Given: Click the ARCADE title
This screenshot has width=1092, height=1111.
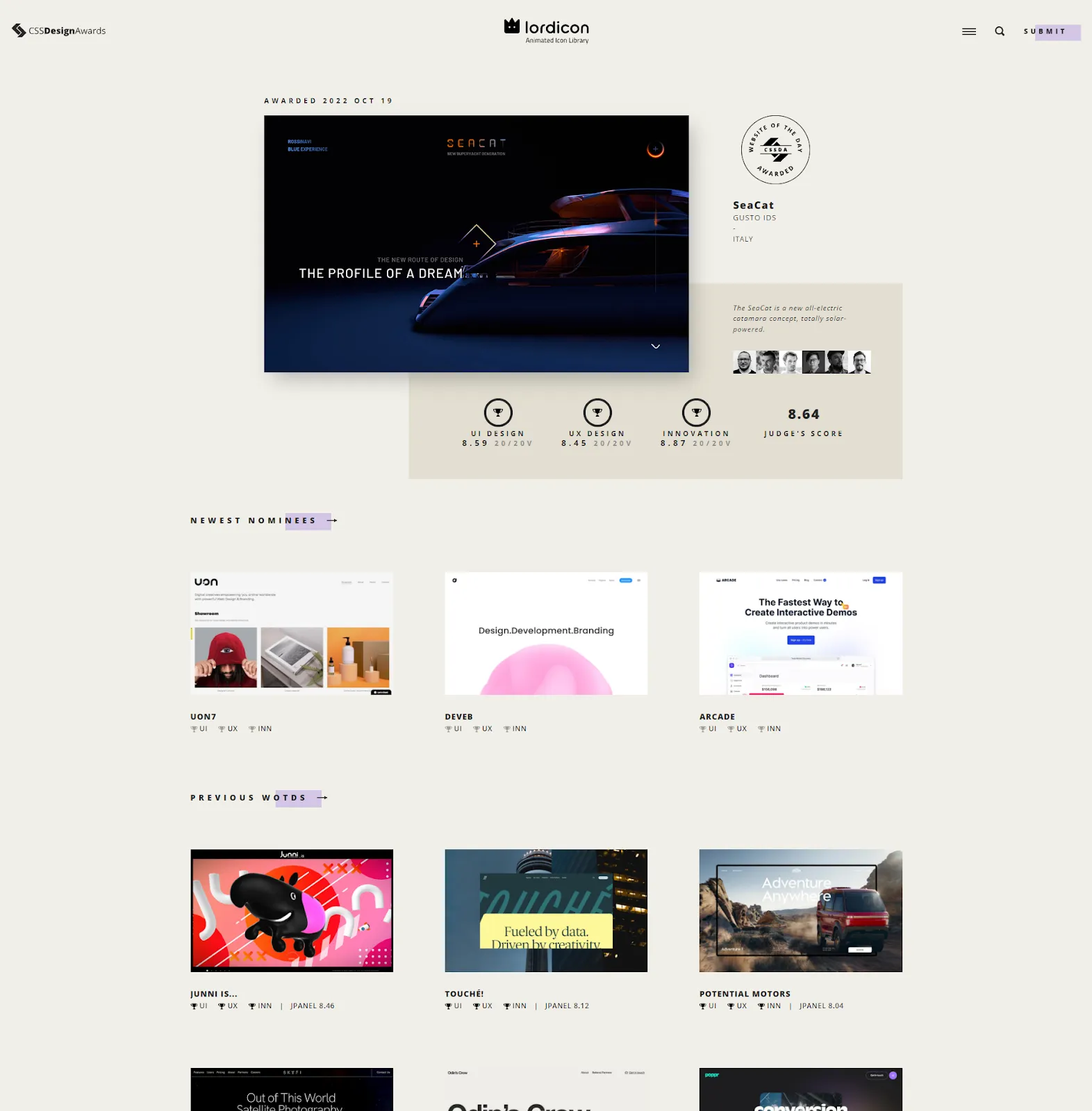Looking at the screenshot, I should point(717,717).
